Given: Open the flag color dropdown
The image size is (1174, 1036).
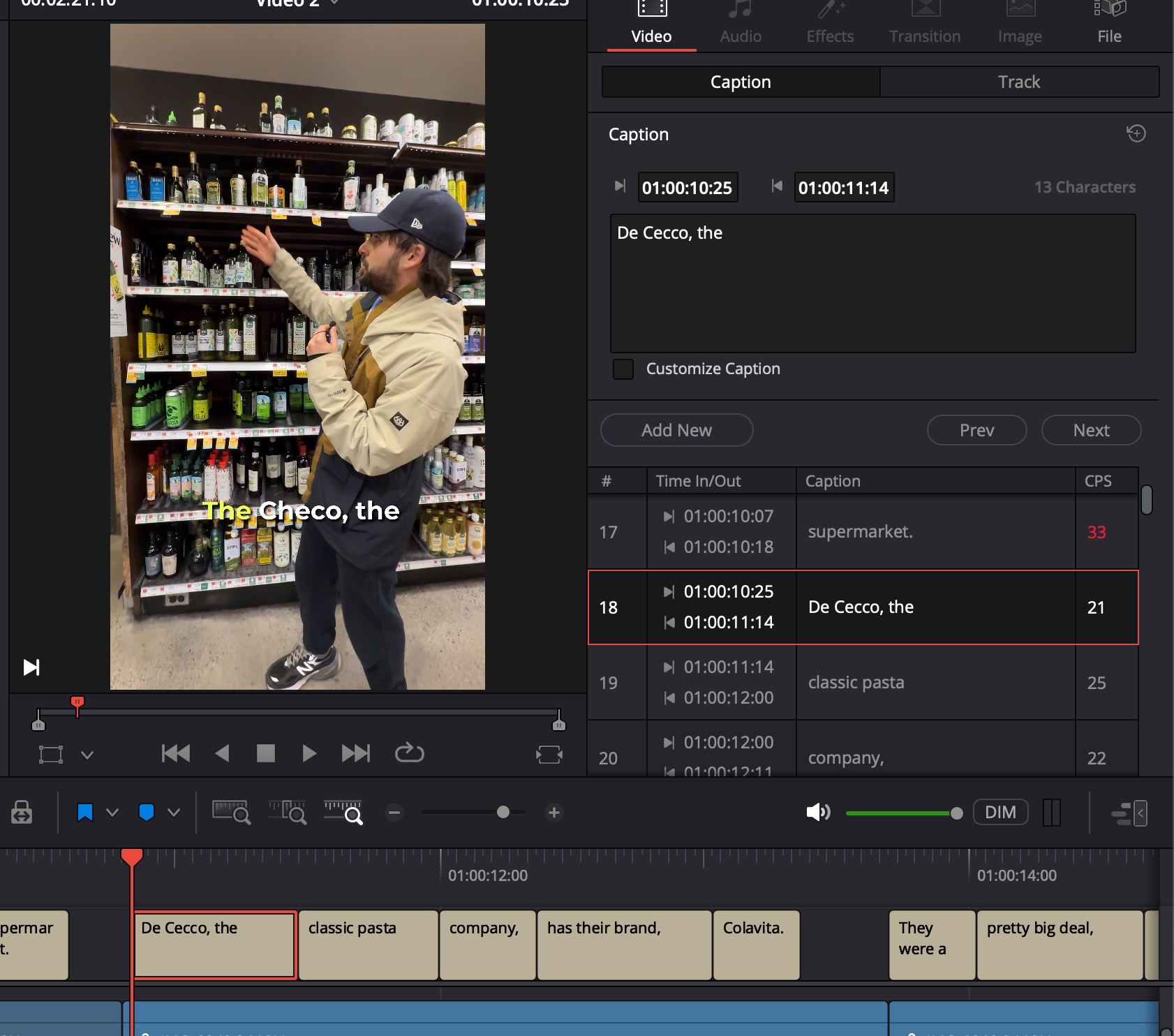Looking at the screenshot, I should click(x=112, y=813).
